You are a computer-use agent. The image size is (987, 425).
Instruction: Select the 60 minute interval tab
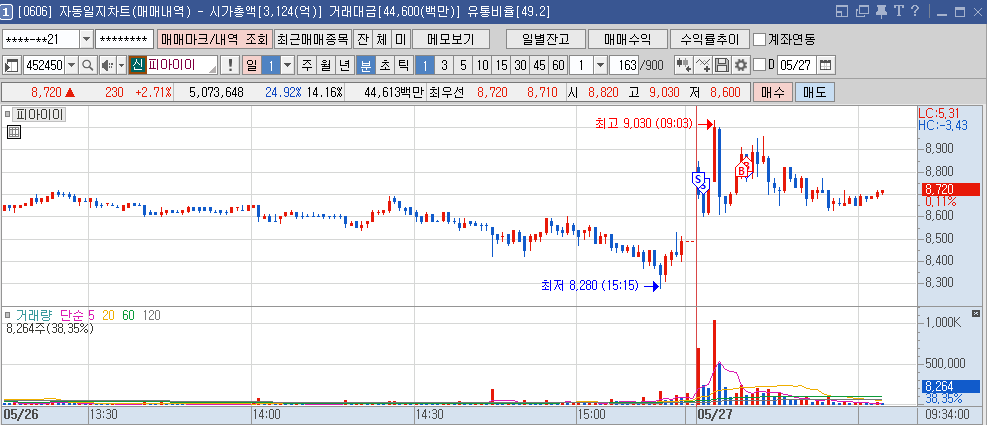(558, 65)
